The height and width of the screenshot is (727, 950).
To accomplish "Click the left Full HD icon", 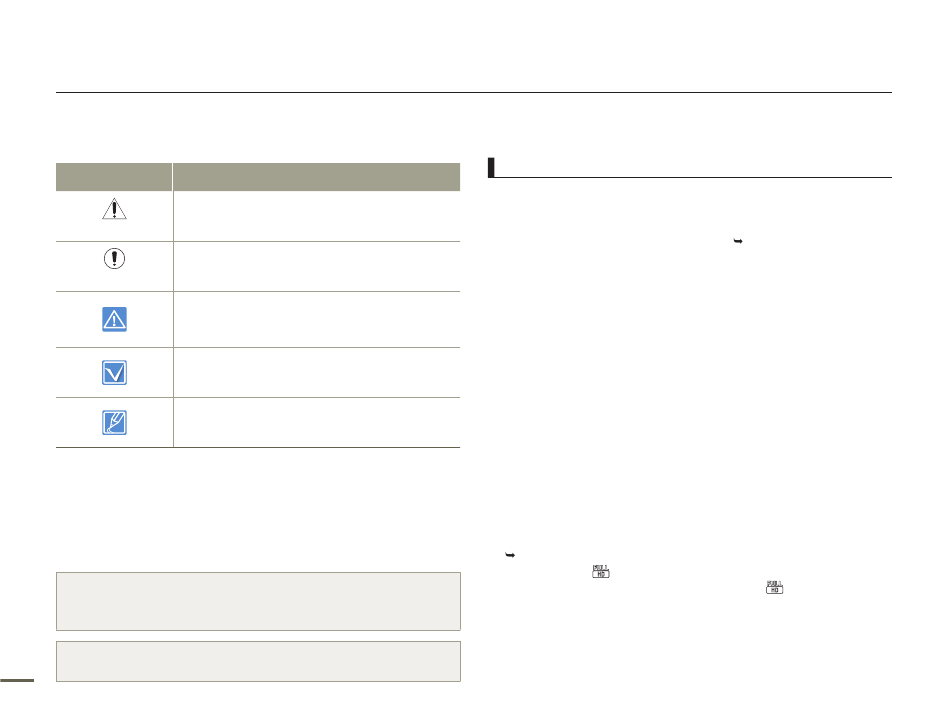I will coord(600,571).
